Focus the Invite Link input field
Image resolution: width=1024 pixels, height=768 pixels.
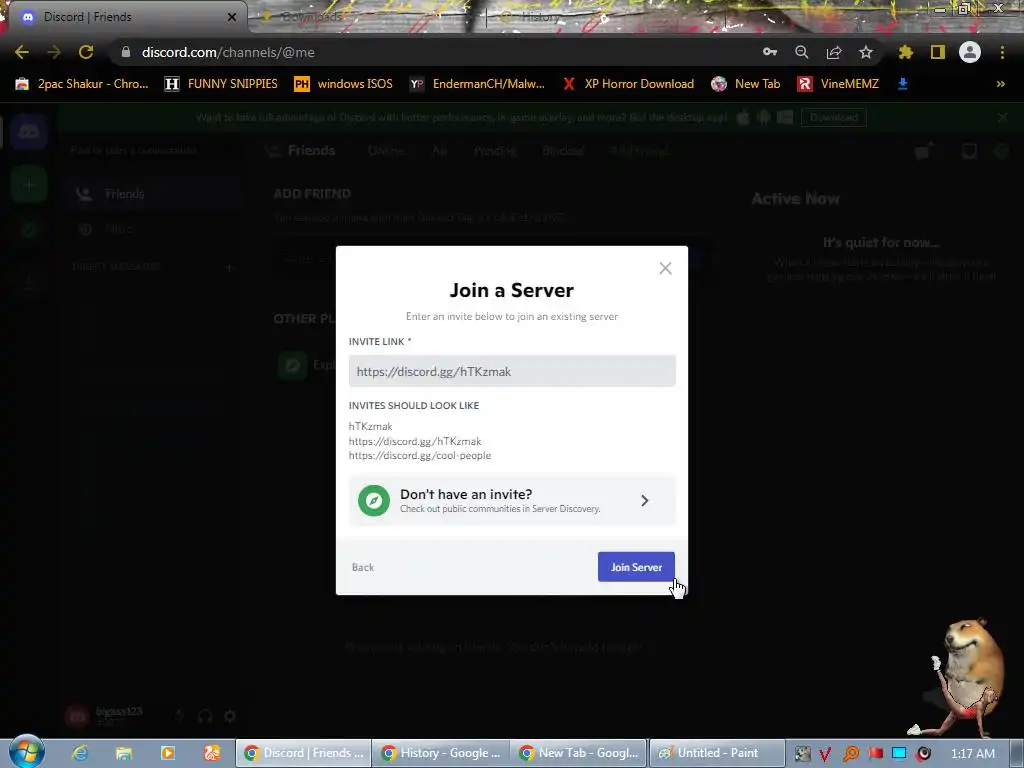tap(512, 371)
